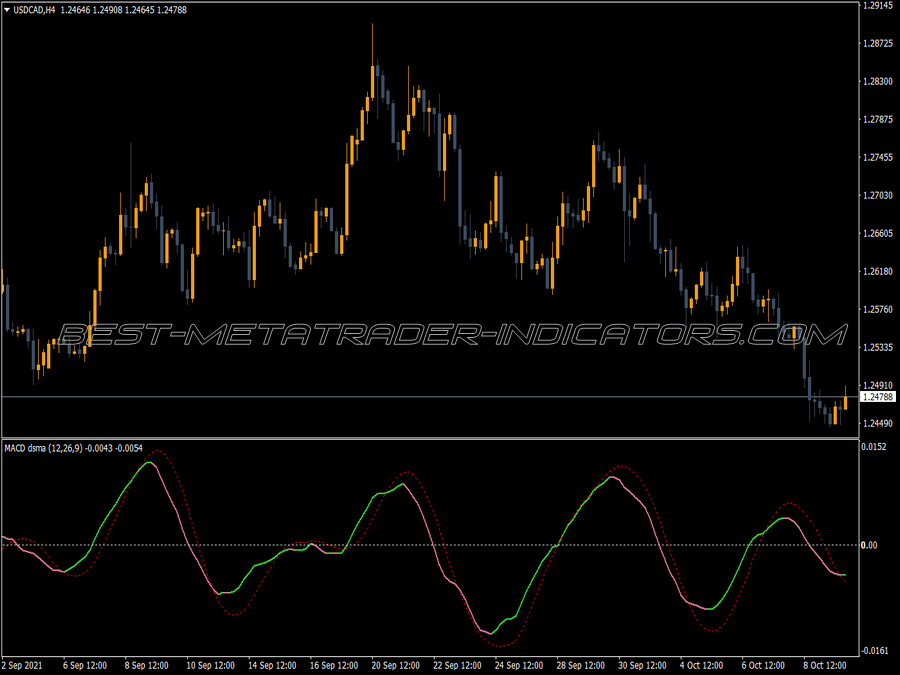
Task: Click price scale value 1.28300
Action: [878, 82]
